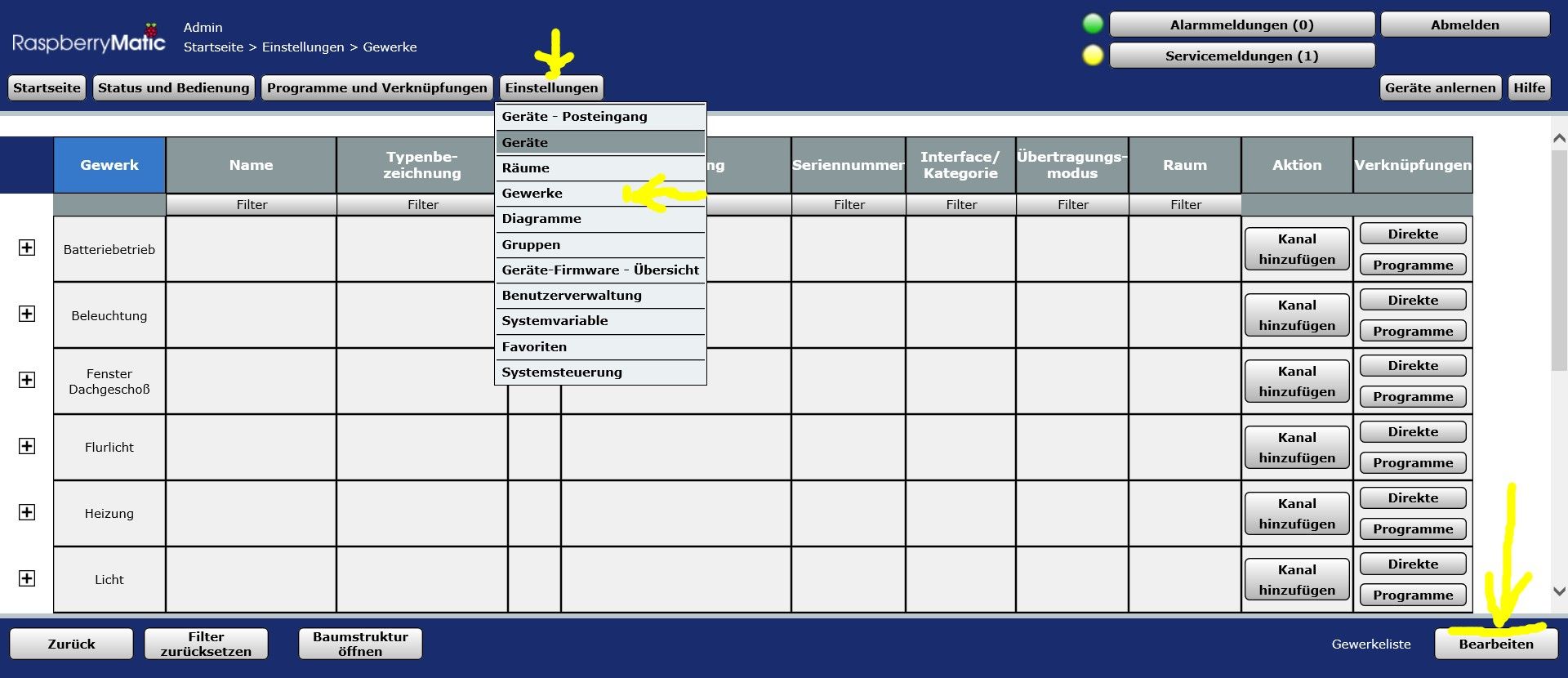Expand the Batteriebetrieb row
The width and height of the screenshot is (1568, 678).
pyautogui.click(x=27, y=248)
